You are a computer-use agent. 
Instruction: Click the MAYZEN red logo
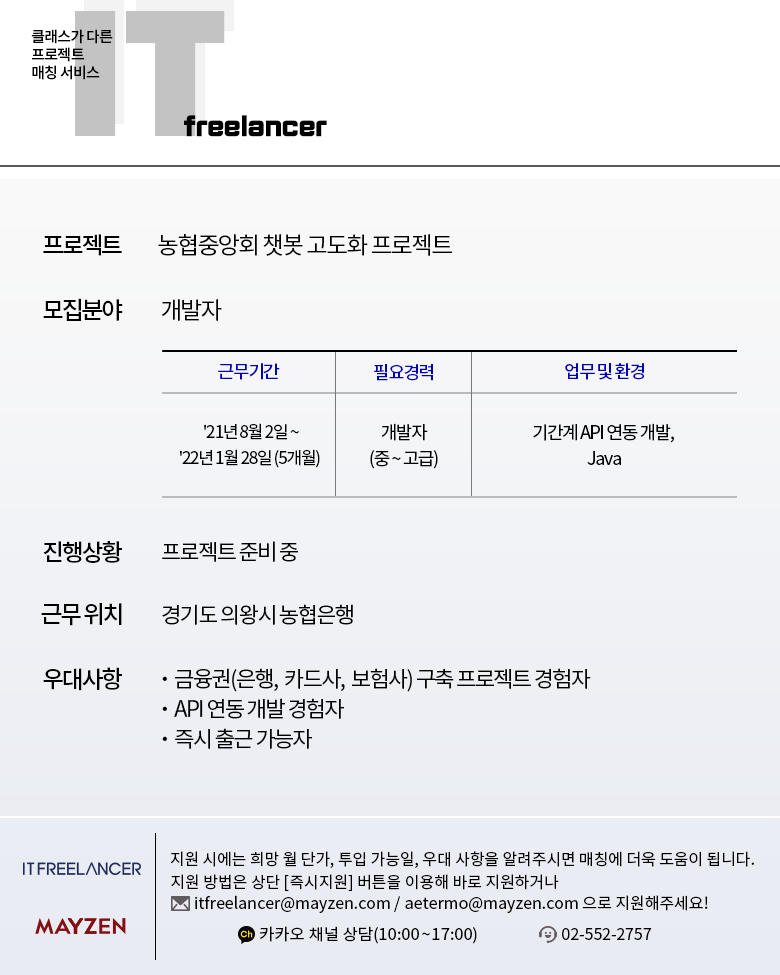tap(81, 926)
